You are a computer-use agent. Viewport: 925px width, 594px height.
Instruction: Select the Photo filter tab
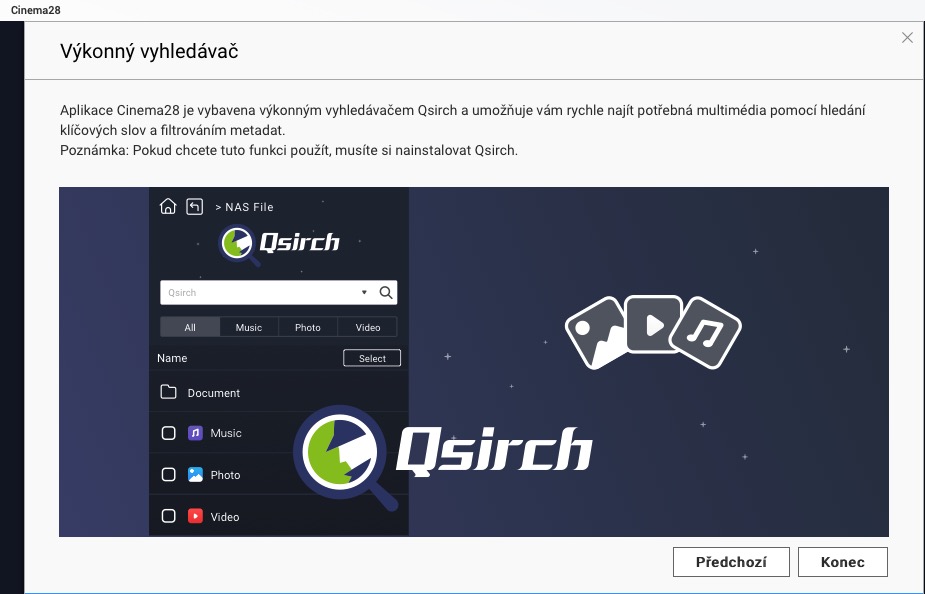(x=308, y=327)
